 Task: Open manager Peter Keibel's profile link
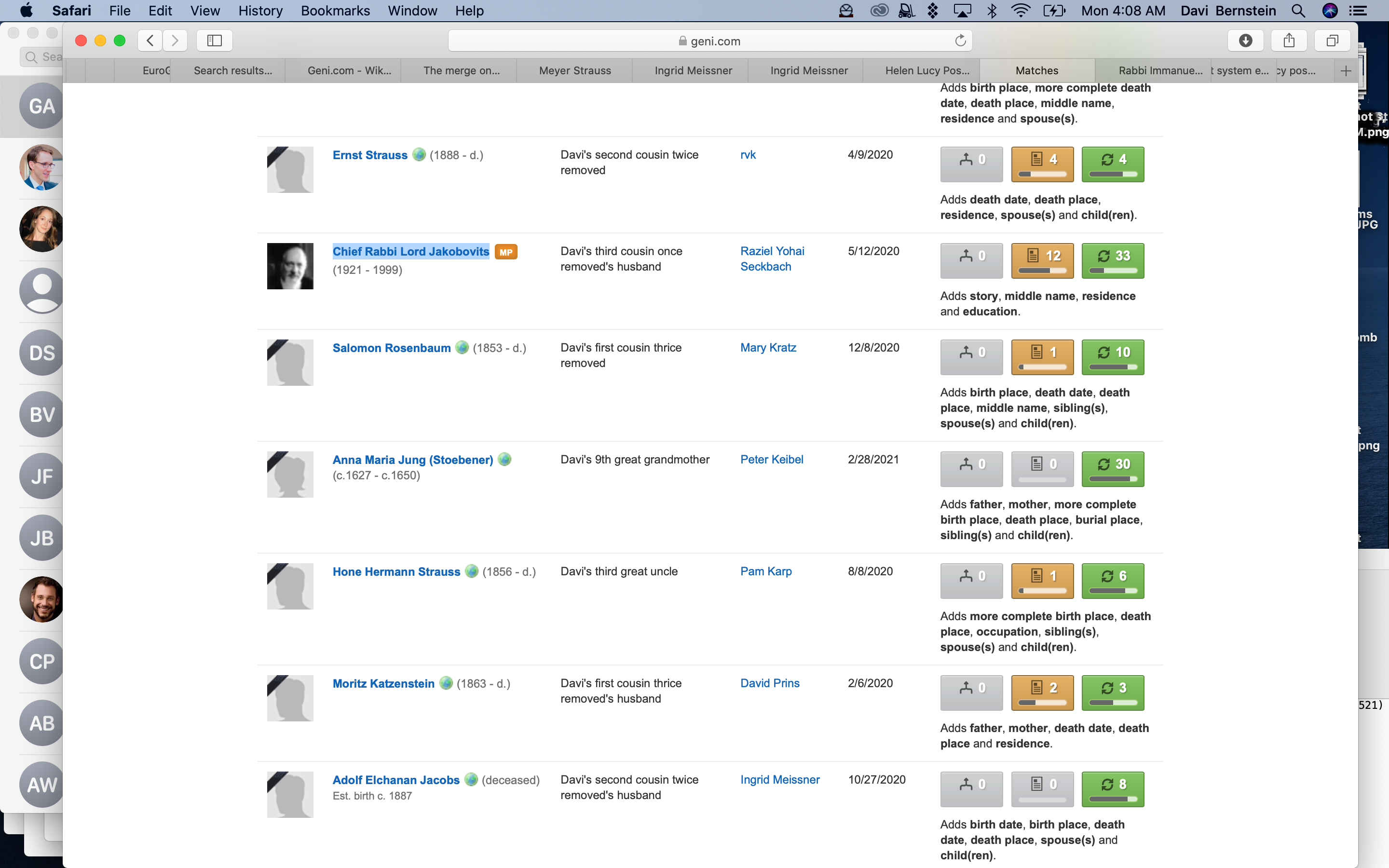coord(771,459)
